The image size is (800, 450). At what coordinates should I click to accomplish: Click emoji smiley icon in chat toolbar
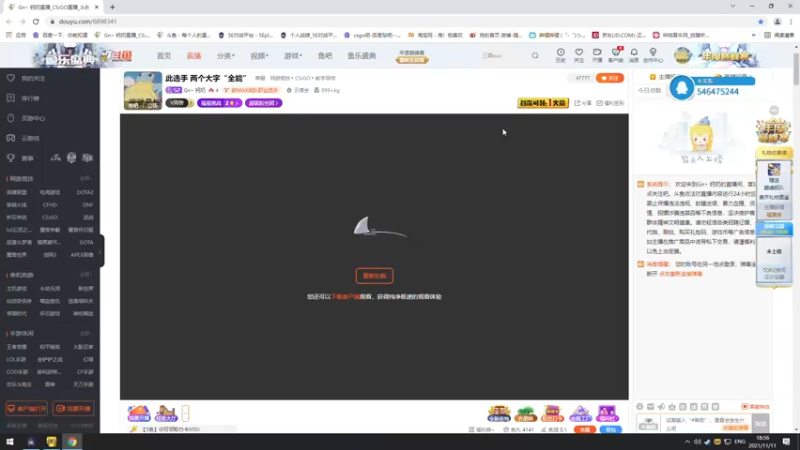click(x=640, y=407)
